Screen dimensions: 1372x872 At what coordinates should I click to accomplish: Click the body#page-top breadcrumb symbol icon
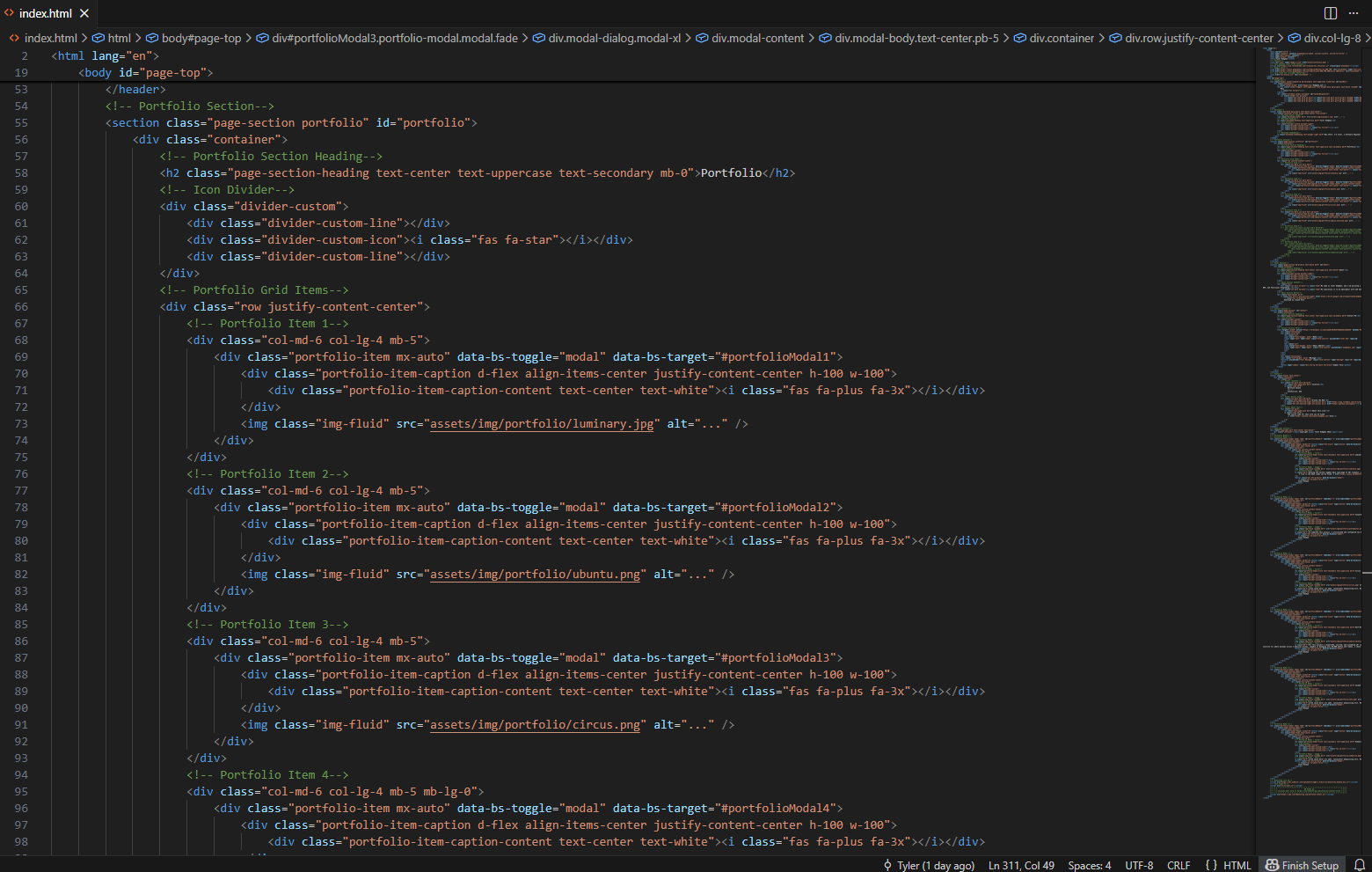click(152, 38)
